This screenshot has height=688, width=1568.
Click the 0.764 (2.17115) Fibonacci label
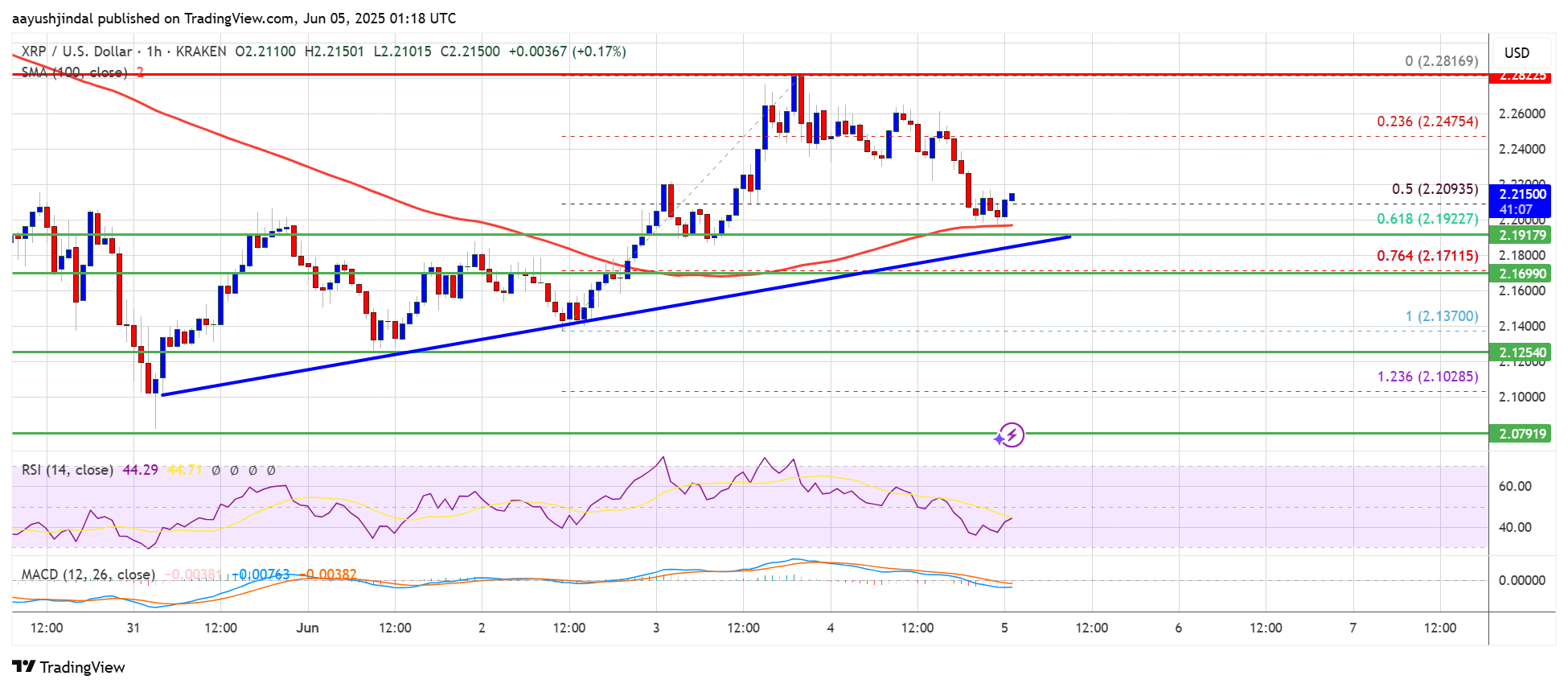(x=1426, y=256)
